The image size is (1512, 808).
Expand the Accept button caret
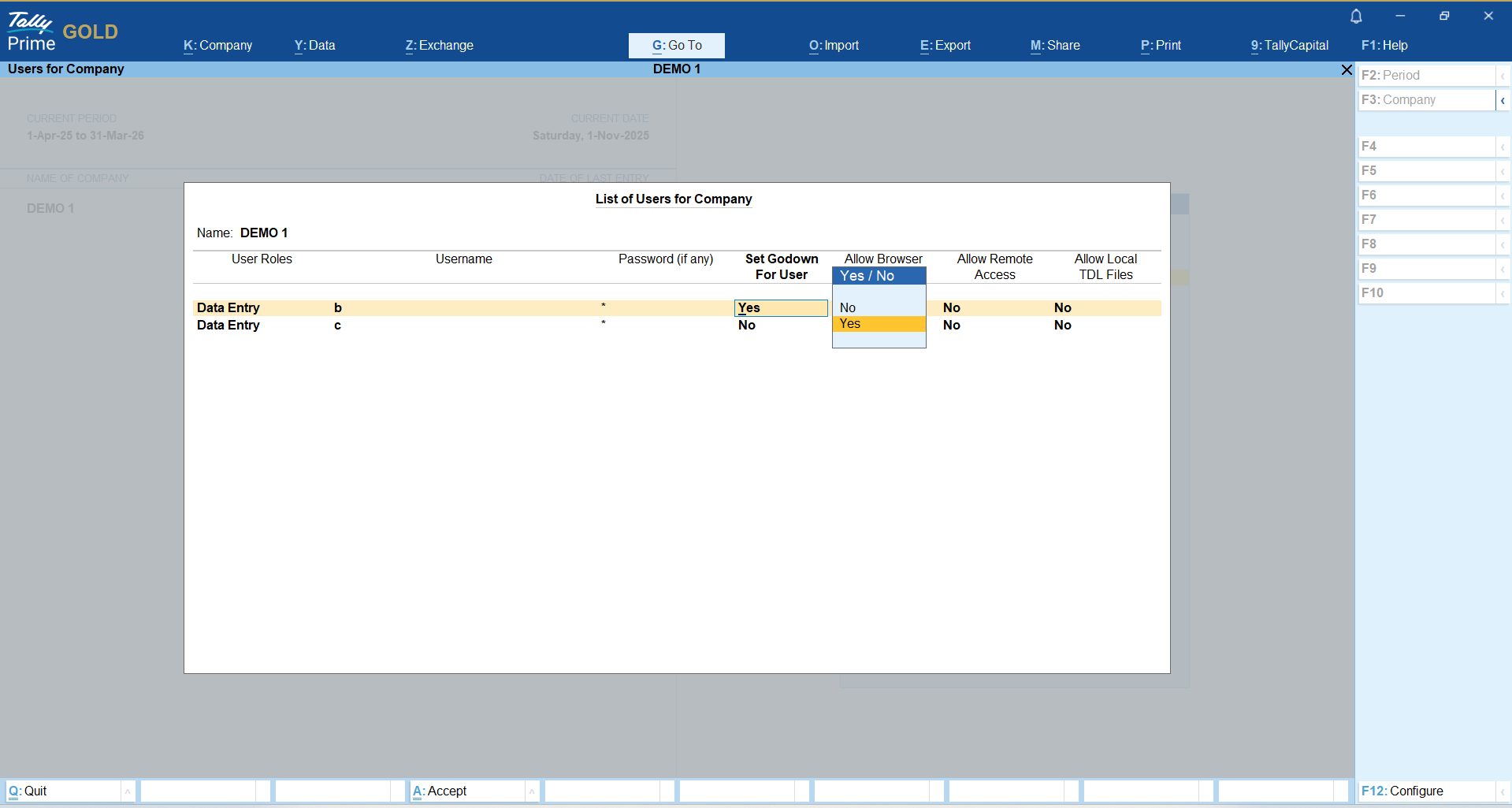[532, 791]
